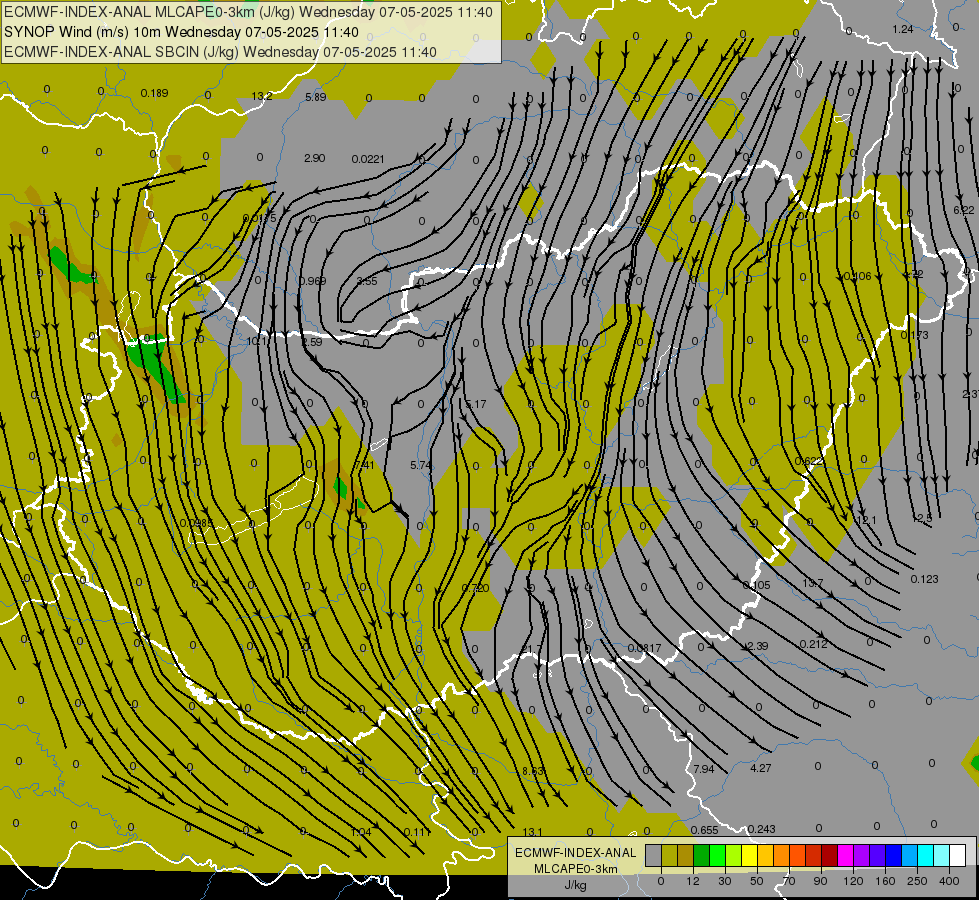Image resolution: width=979 pixels, height=900 pixels.
Task: Choose the bright lime green legend swatch
Action: [718, 856]
